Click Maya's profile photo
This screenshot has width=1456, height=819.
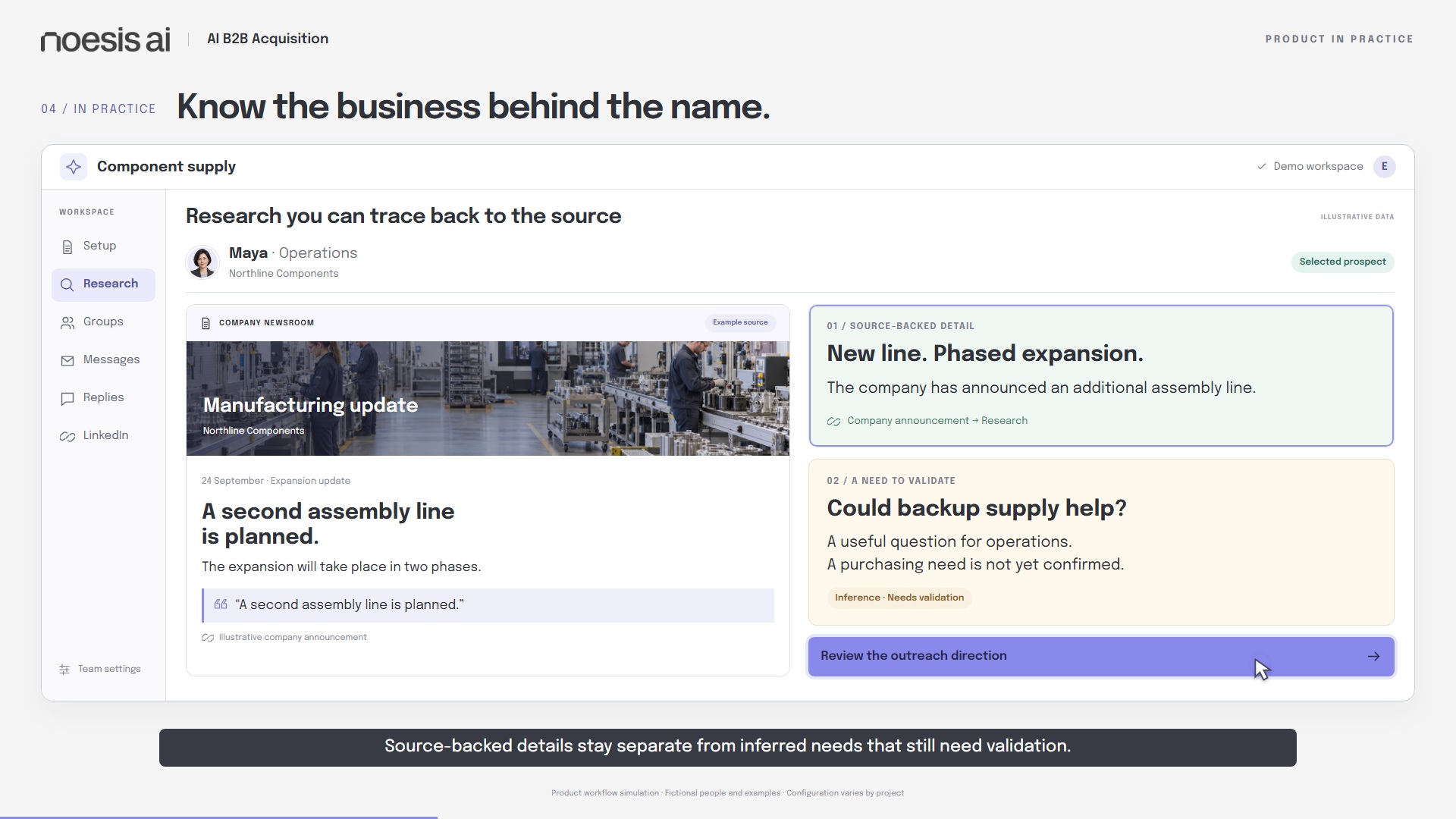pyautogui.click(x=202, y=262)
